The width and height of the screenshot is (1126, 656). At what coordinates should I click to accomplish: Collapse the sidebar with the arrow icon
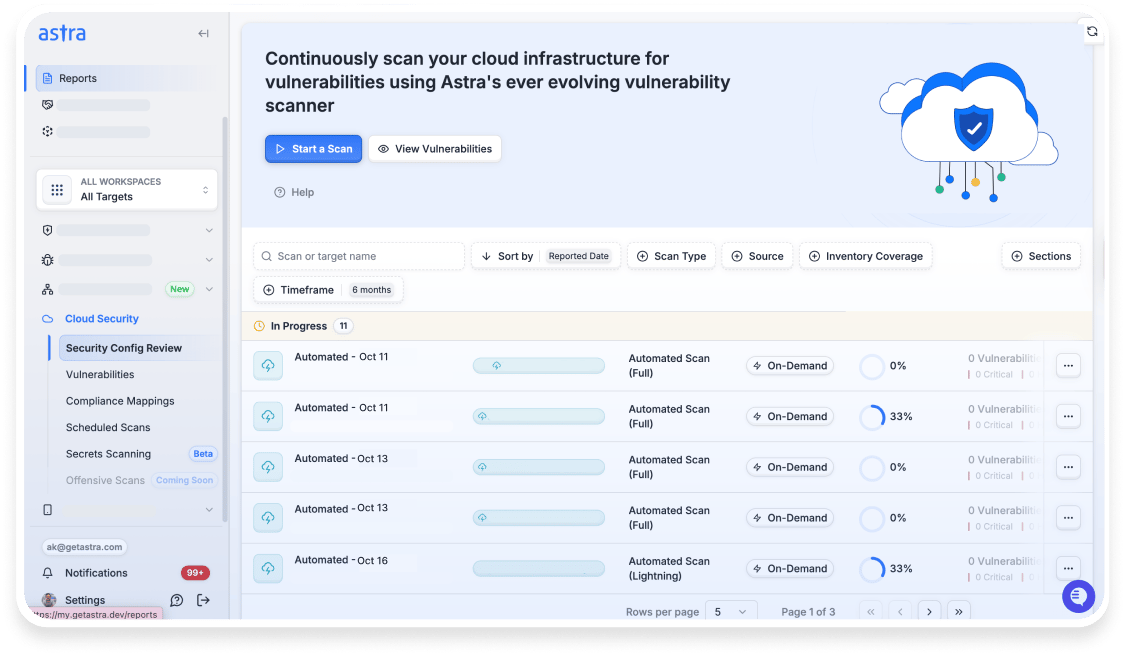click(x=203, y=33)
